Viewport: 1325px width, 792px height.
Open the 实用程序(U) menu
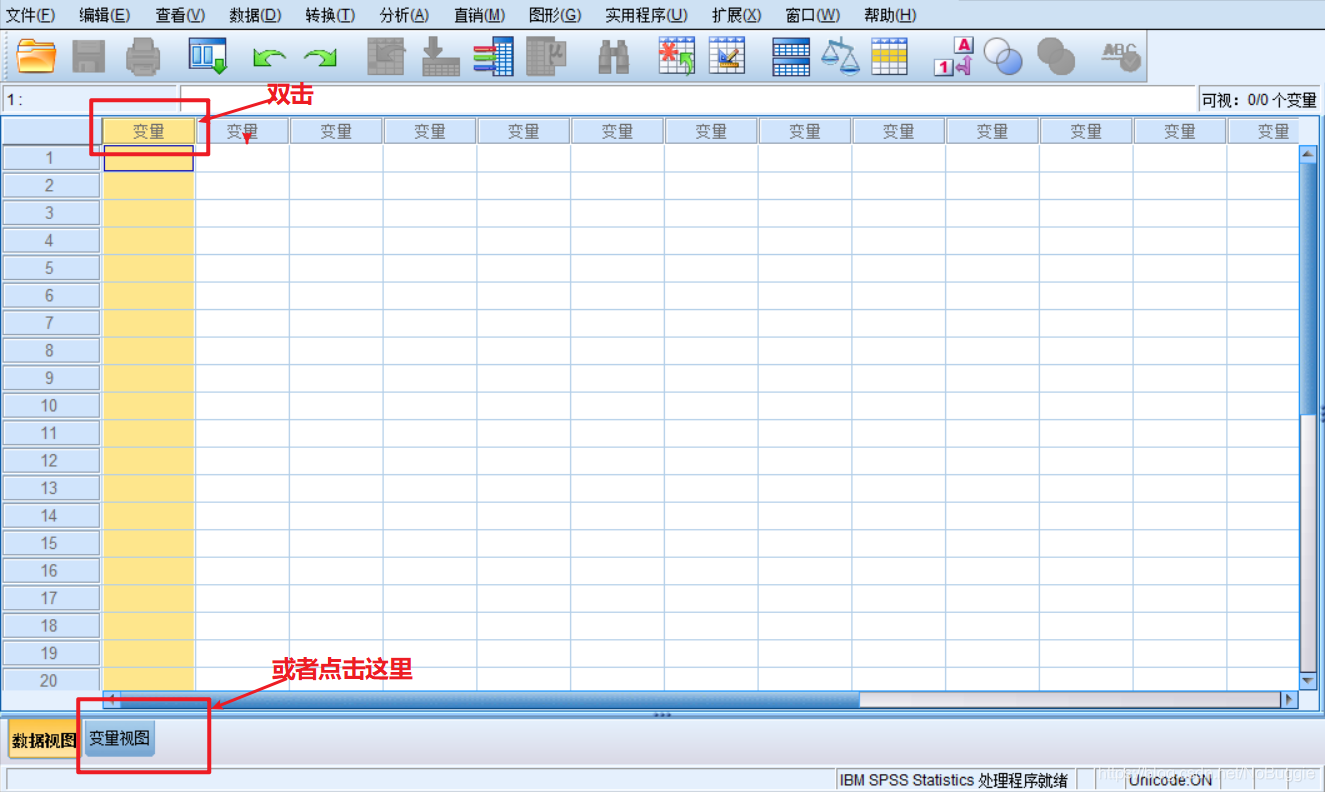pyautogui.click(x=646, y=15)
